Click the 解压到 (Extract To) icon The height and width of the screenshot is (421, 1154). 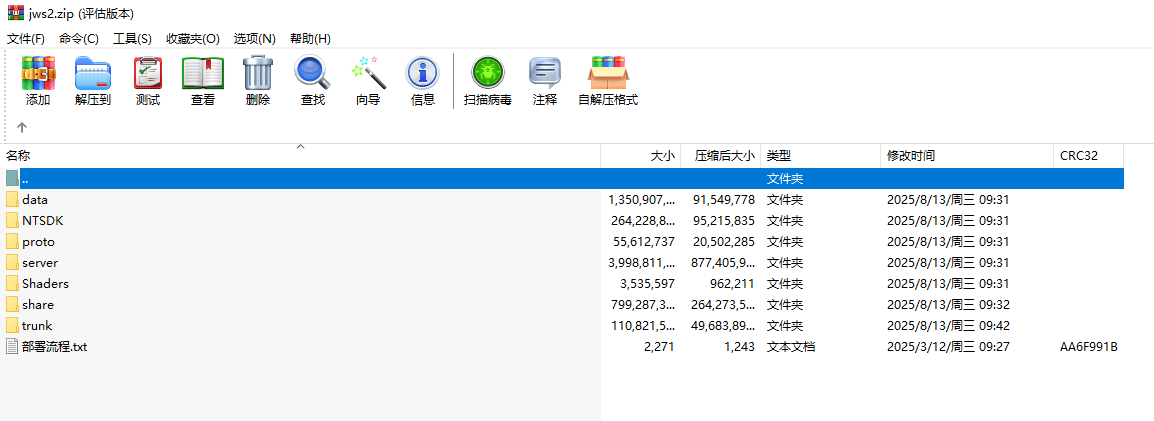click(x=93, y=80)
